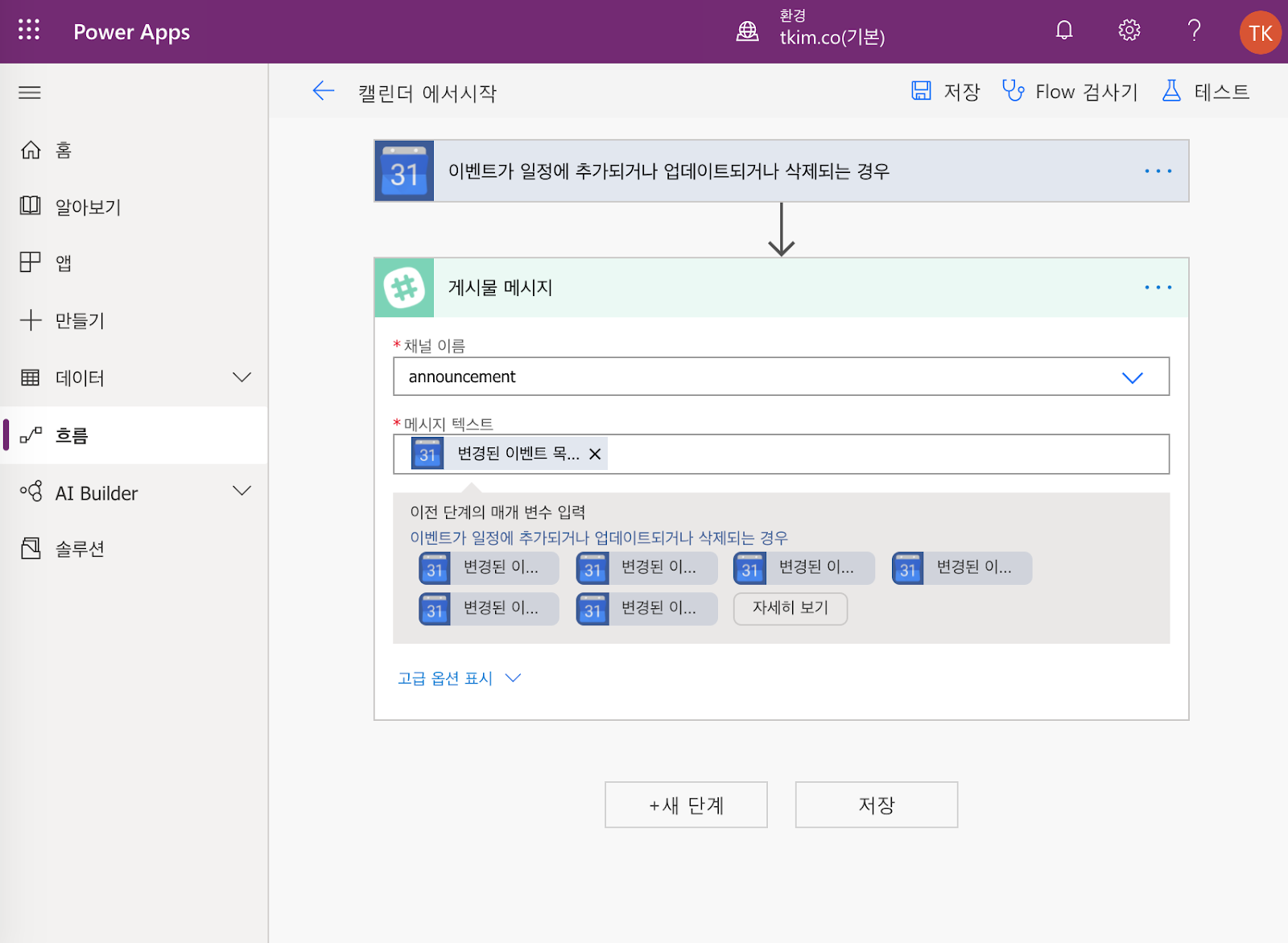Viewport: 1288px width, 943px height.
Task: Click the 솔루션 icon in sidebar
Action: [31, 549]
